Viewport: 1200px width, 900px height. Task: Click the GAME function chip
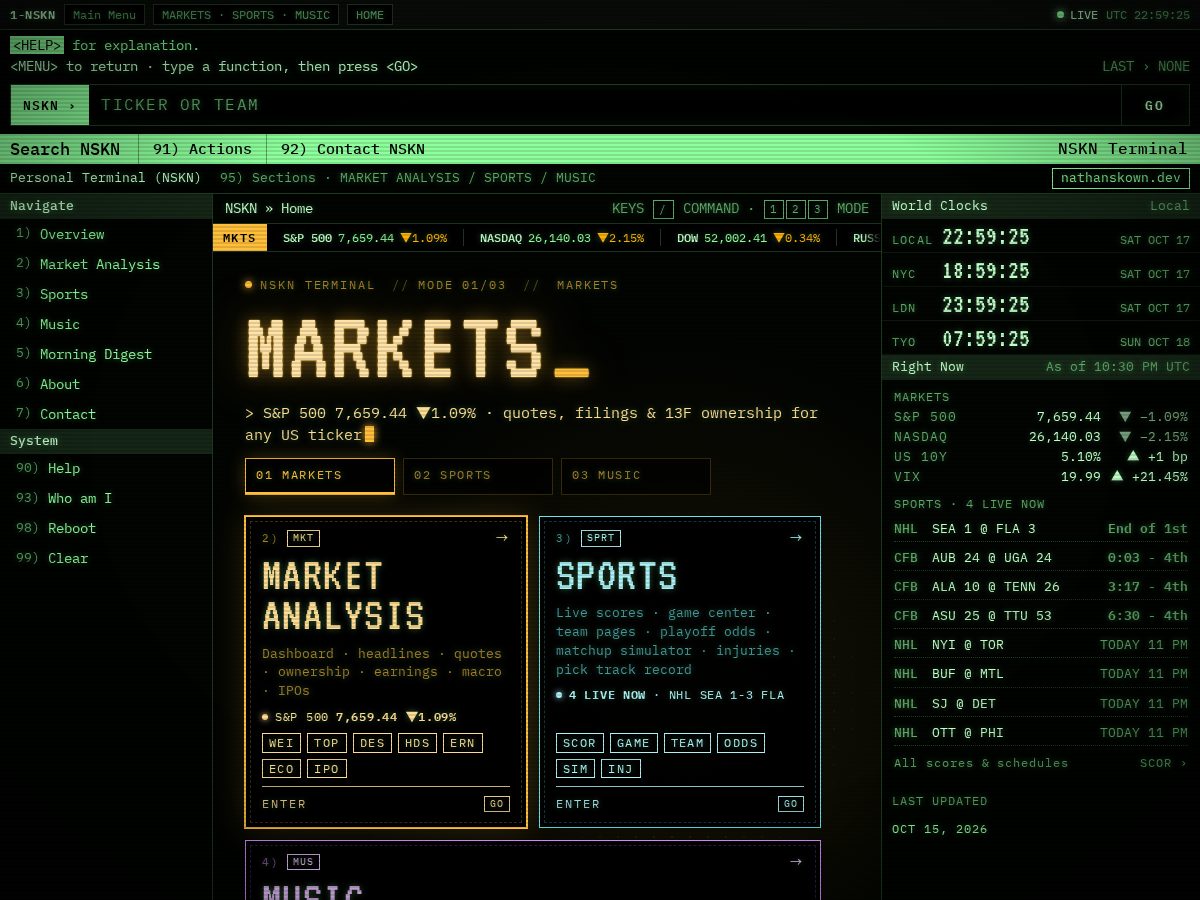tap(634, 743)
